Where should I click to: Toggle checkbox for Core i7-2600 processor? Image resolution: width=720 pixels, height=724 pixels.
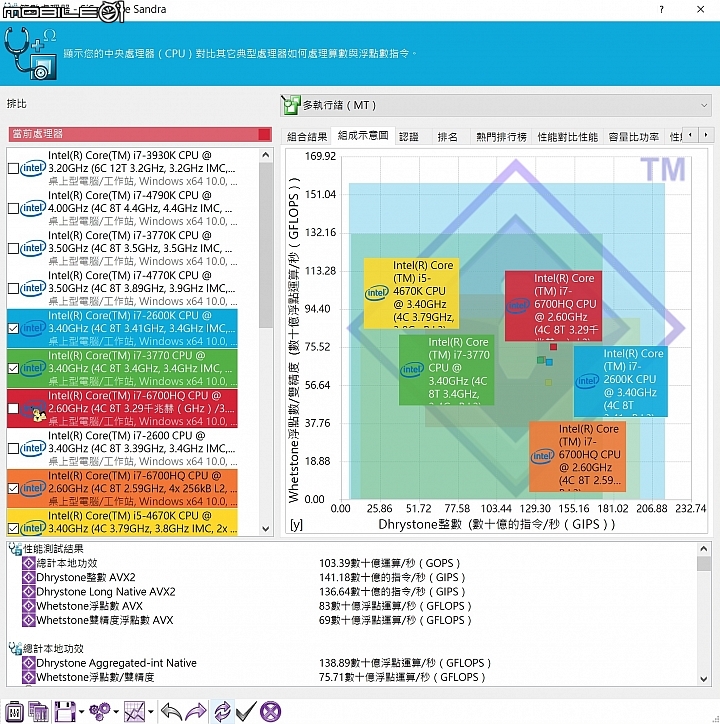click(13, 448)
